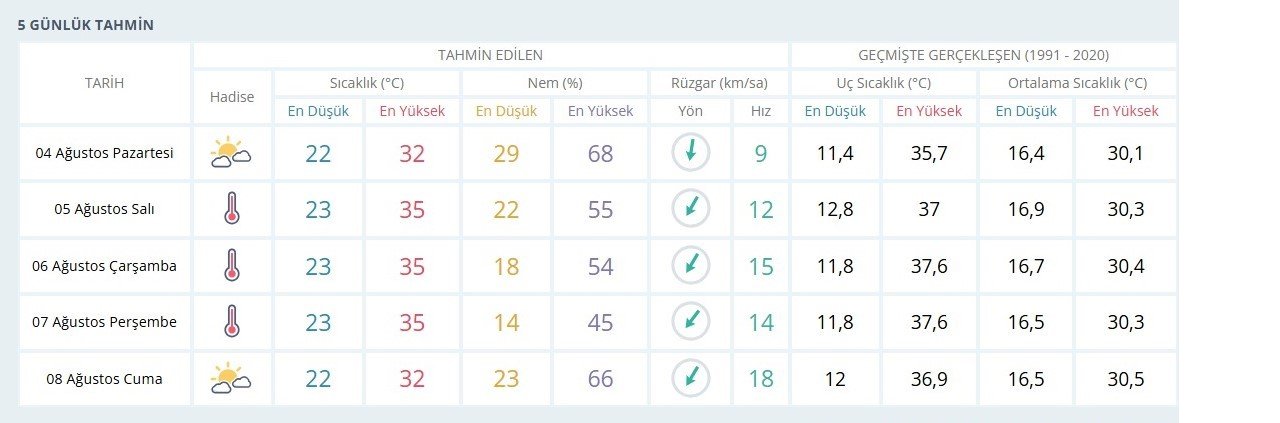Click the thermometer icon for 05 Ağustos Salı

pyautogui.click(x=232, y=209)
